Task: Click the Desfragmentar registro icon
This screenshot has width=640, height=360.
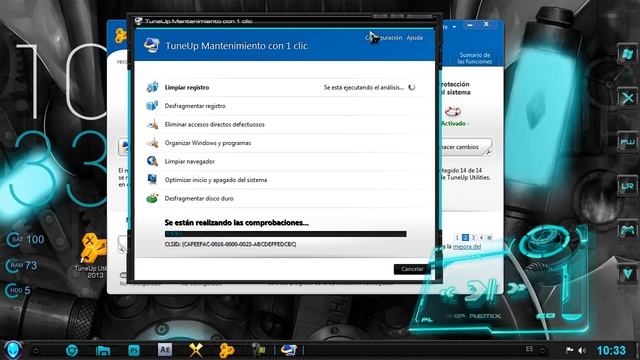Action: [x=152, y=106]
